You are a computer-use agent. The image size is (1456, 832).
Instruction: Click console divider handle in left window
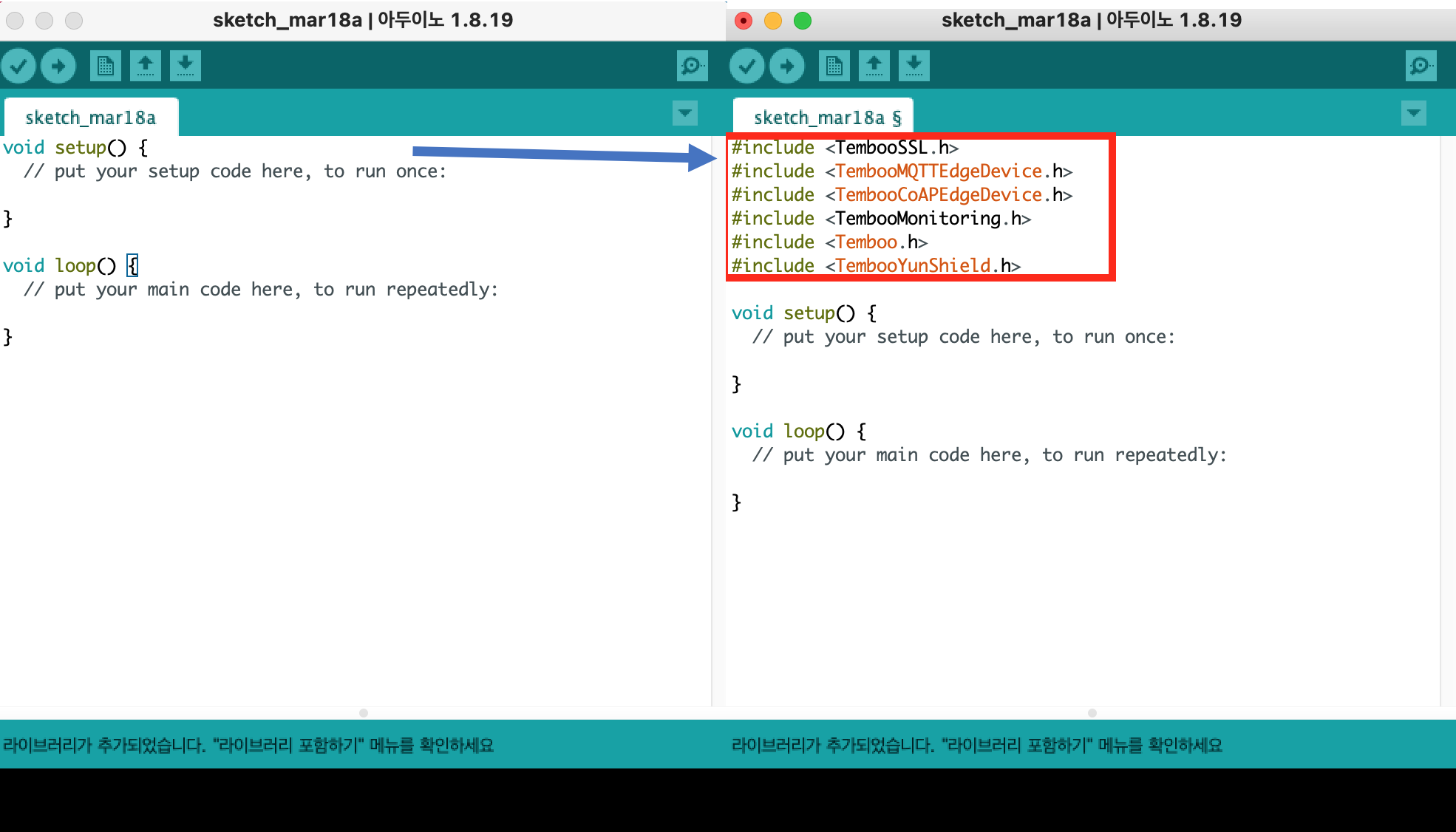(x=363, y=713)
